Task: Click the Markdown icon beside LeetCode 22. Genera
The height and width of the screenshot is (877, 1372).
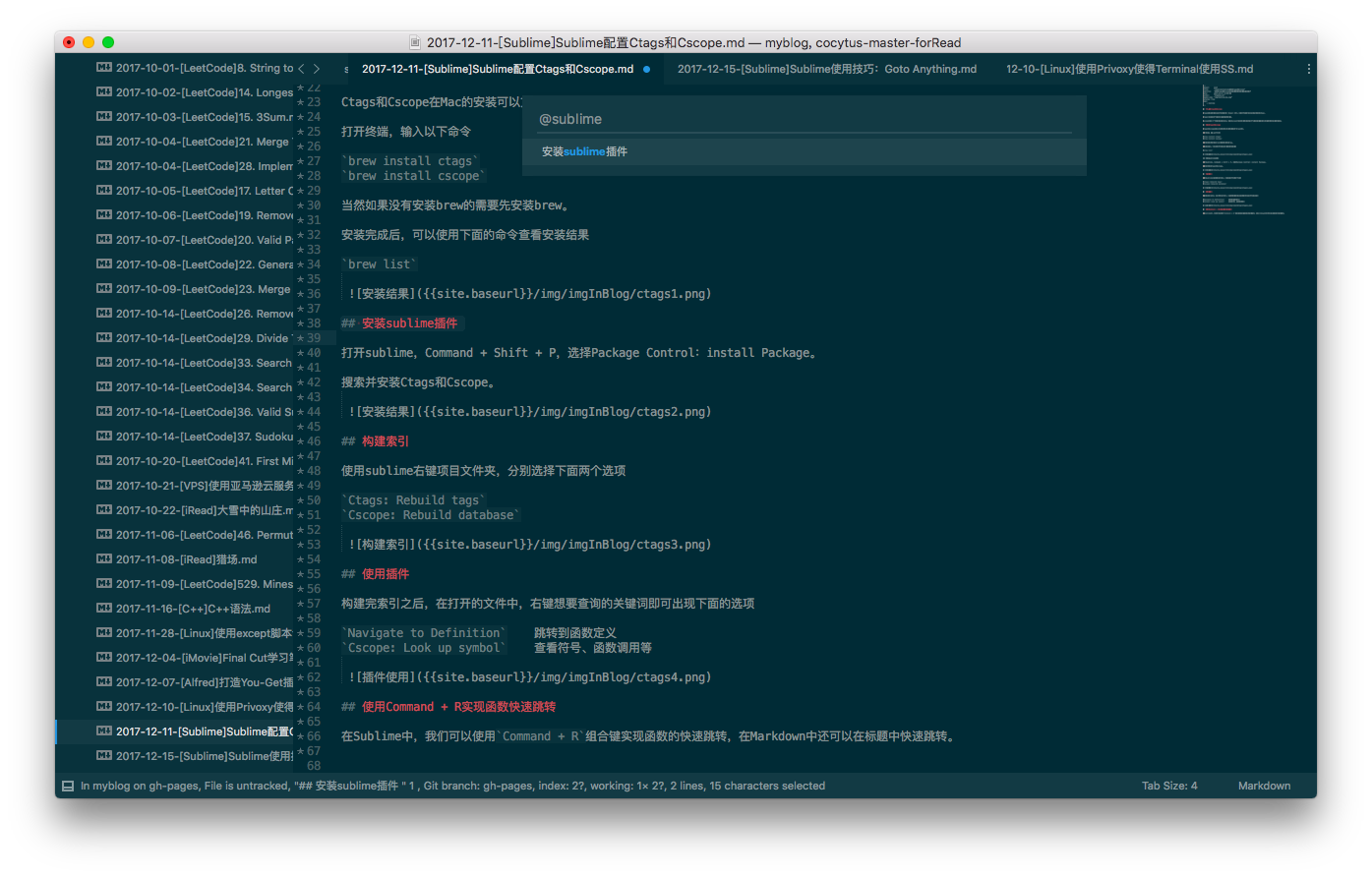Action: [103, 264]
